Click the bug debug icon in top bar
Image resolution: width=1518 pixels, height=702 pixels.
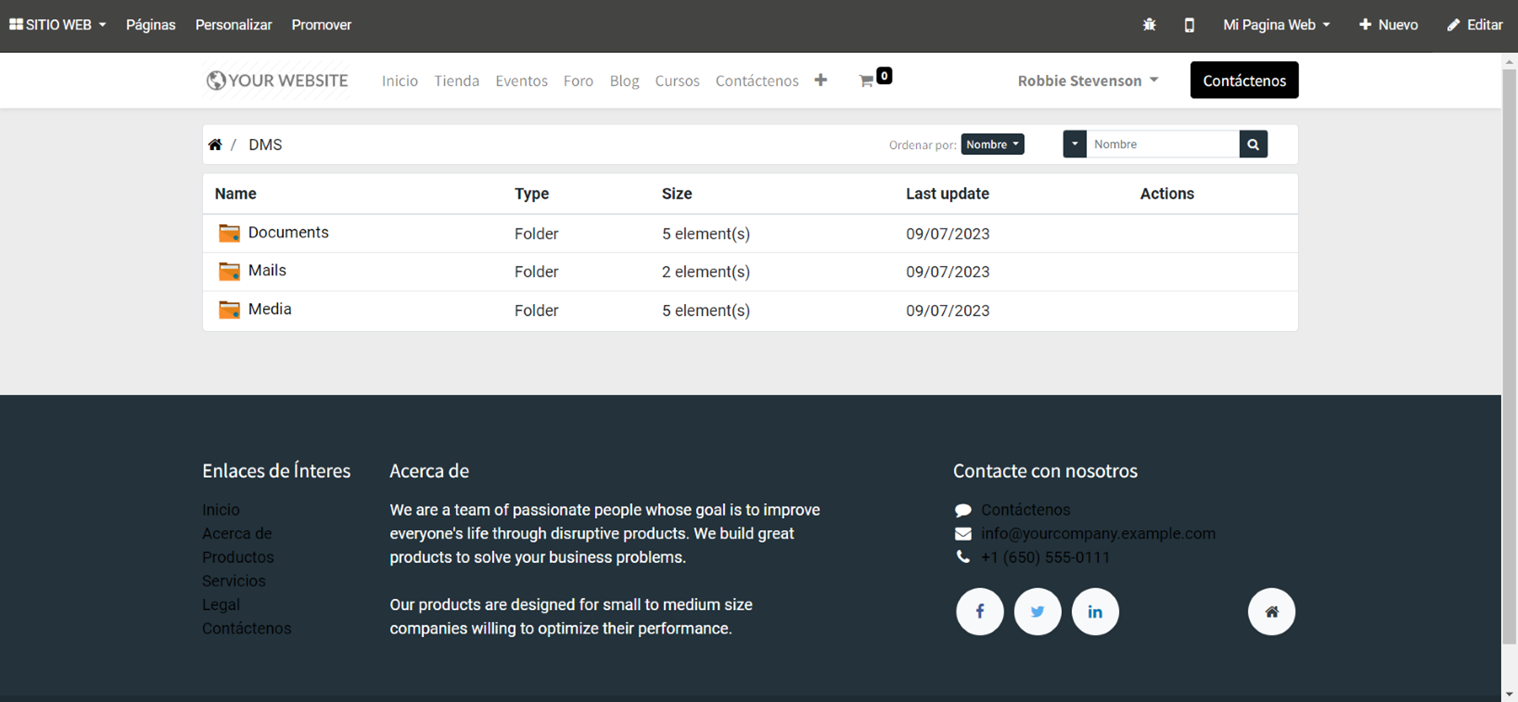[1149, 25]
